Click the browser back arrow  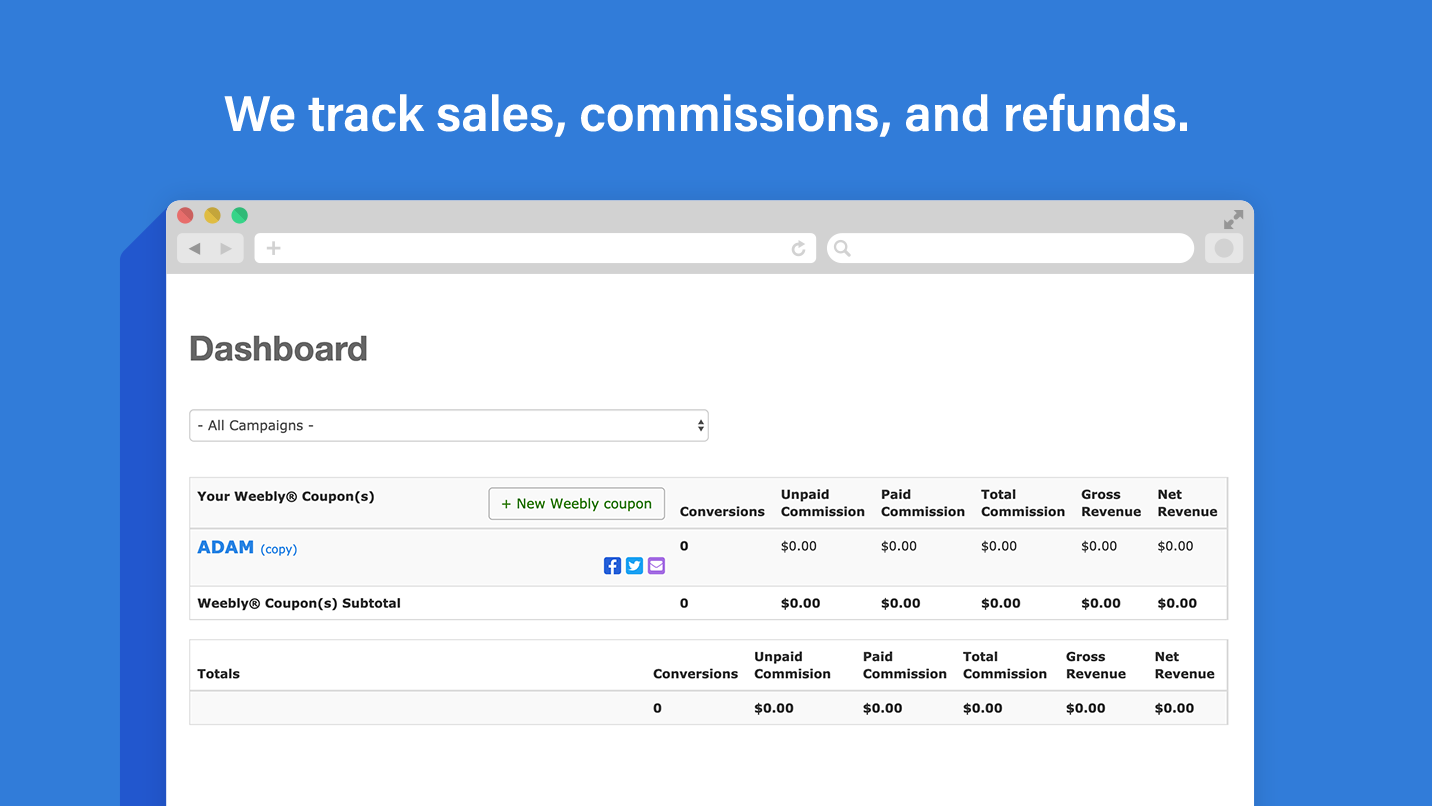[194, 248]
